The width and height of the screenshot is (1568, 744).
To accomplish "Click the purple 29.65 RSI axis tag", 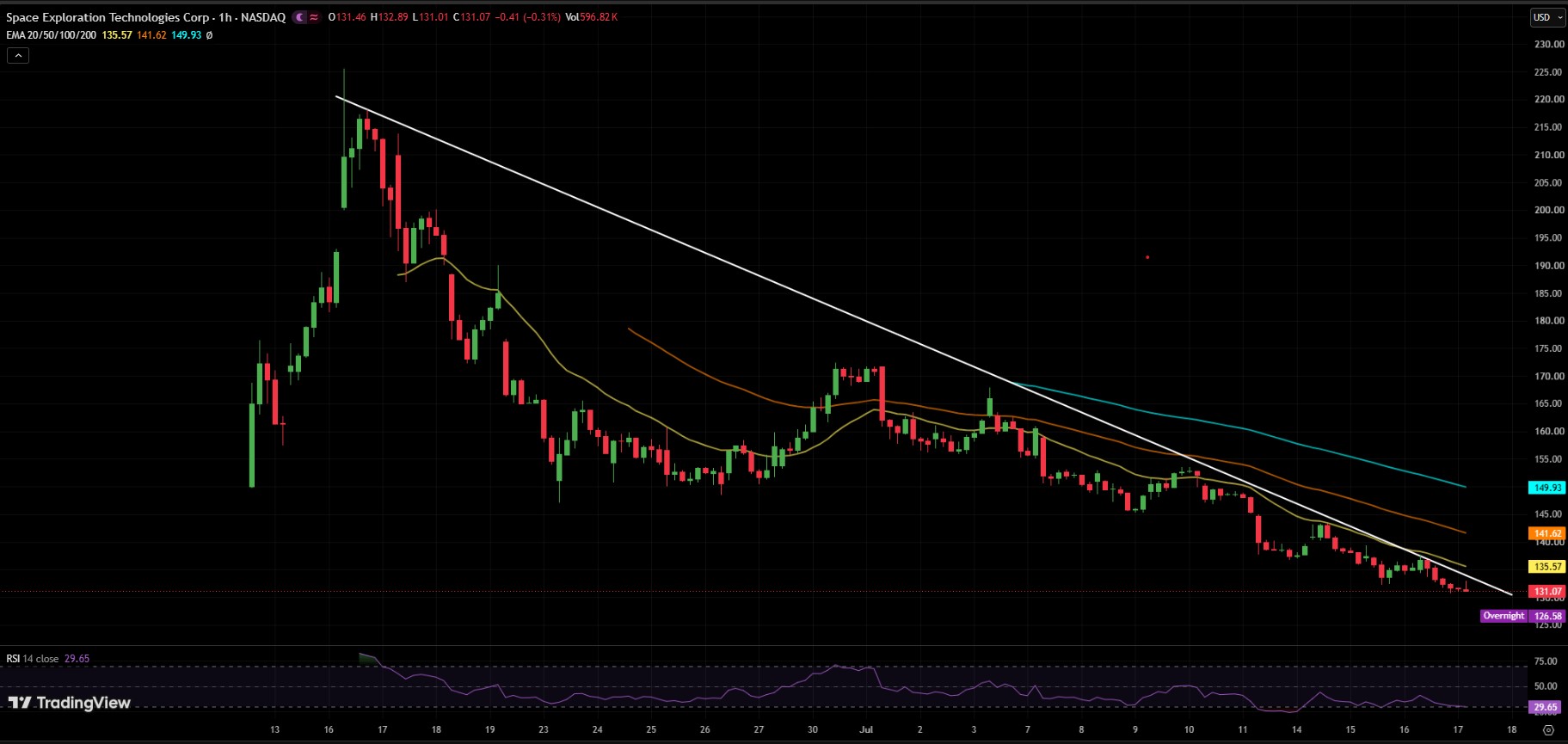I will 1546,707.
